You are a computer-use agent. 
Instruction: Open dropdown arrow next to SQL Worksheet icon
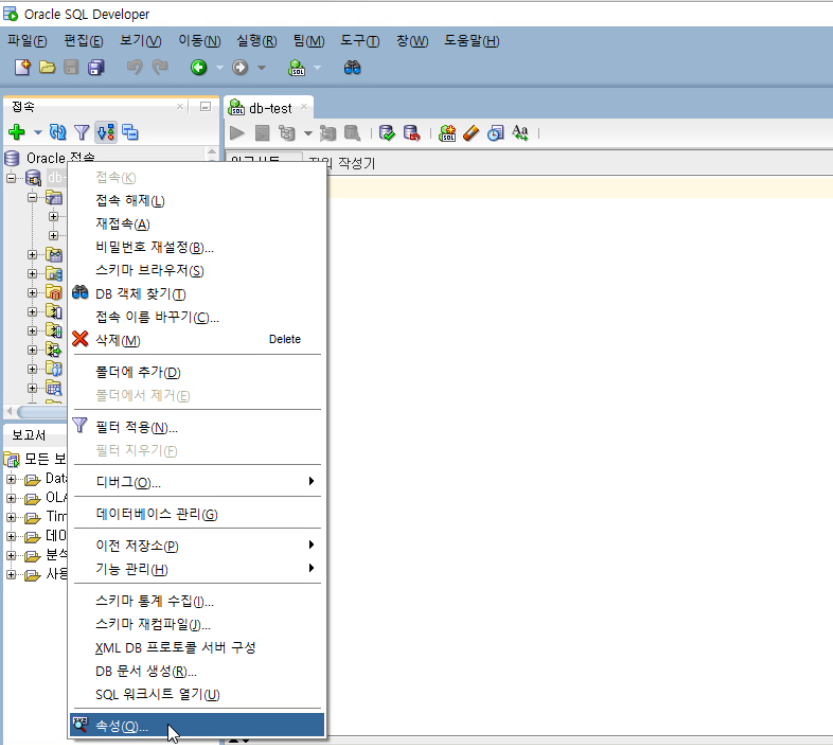point(317,67)
